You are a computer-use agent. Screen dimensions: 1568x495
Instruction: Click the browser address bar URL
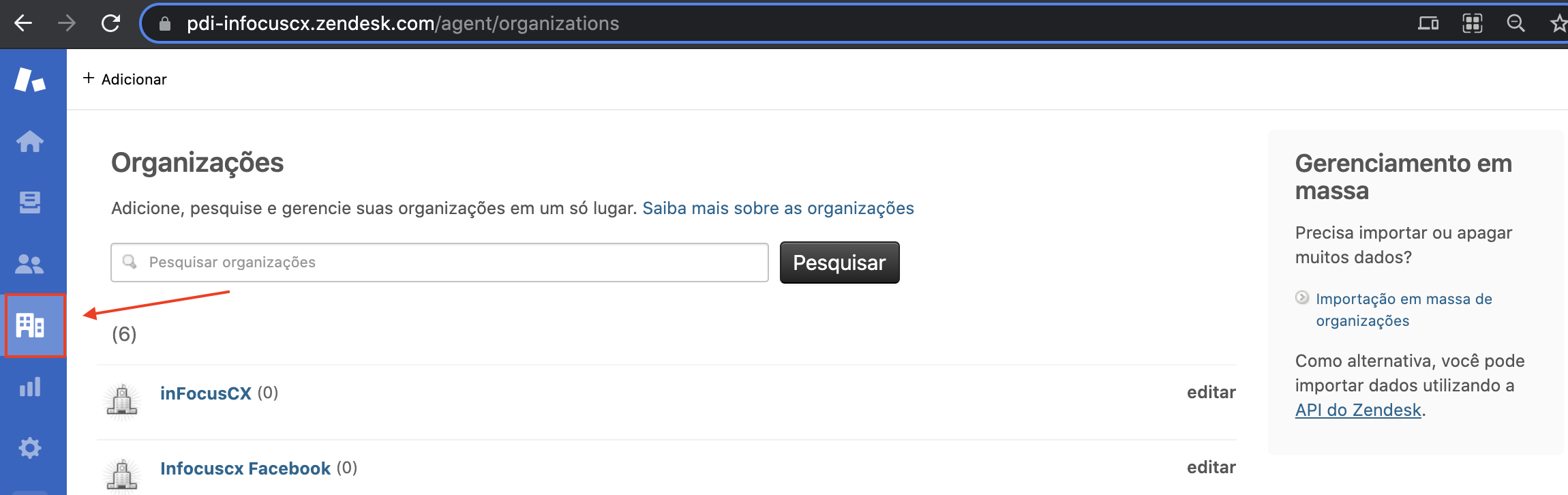(403, 24)
